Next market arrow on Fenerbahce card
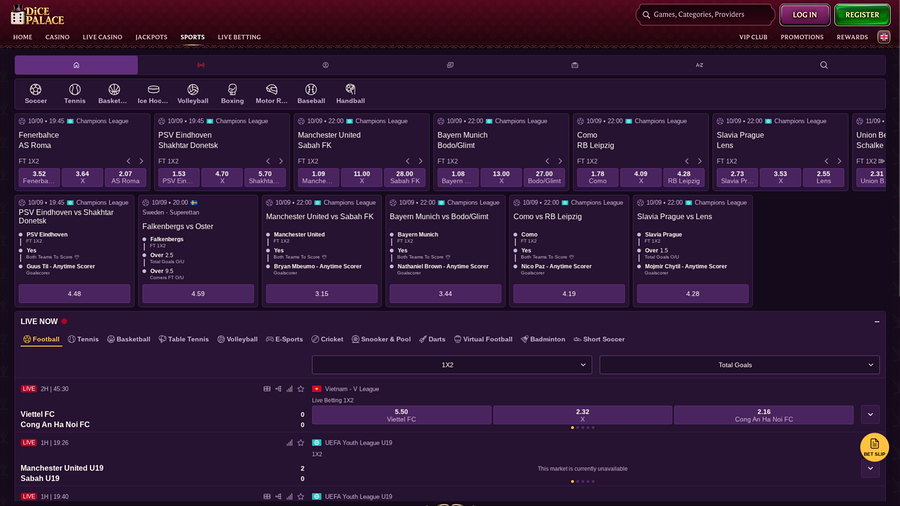This screenshot has height=506, width=900. tap(141, 161)
